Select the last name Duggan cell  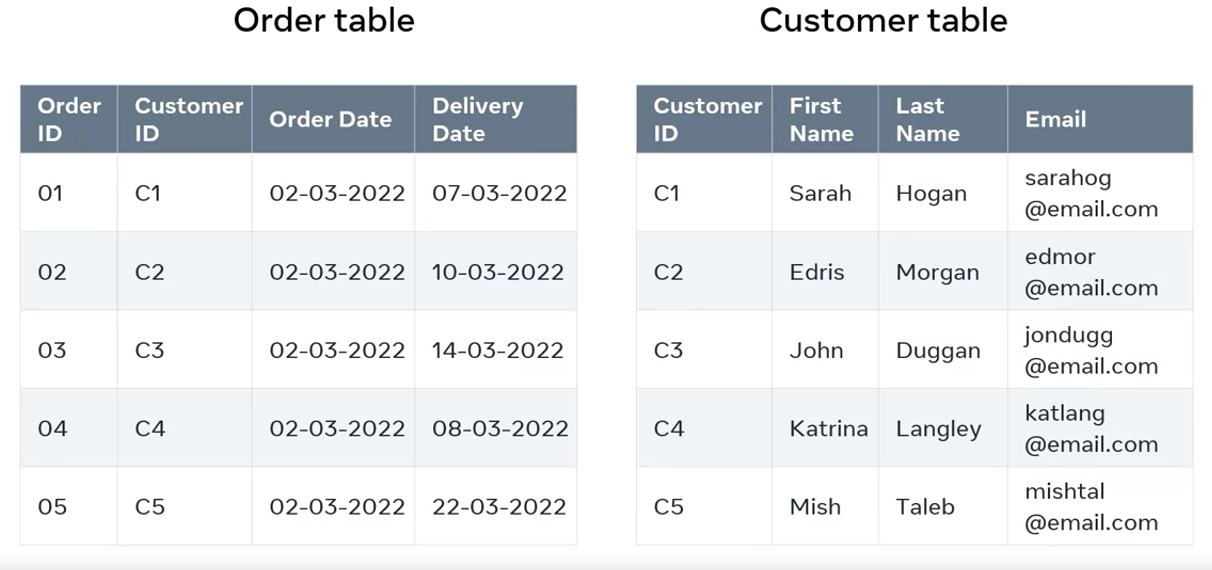[938, 350]
